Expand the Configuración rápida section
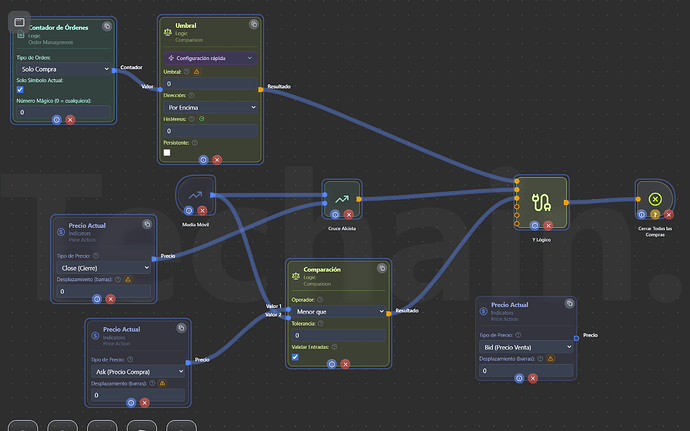This screenshot has width=690, height=431. tap(210, 58)
